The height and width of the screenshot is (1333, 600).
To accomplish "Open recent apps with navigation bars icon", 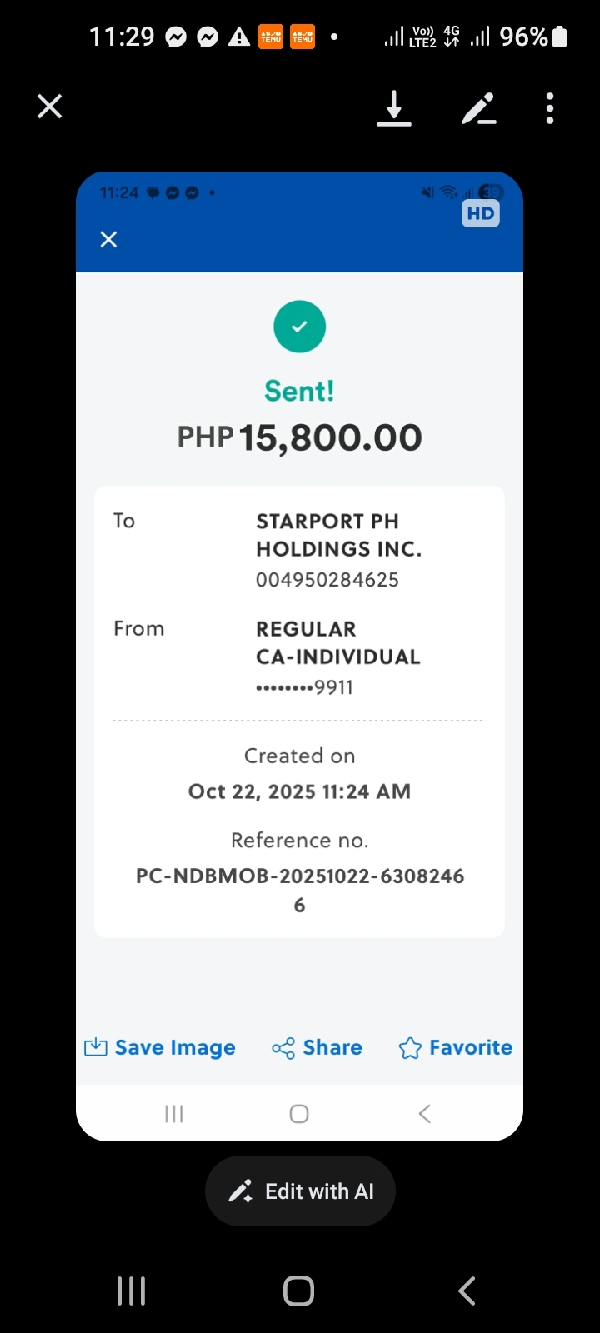I will [x=132, y=1291].
